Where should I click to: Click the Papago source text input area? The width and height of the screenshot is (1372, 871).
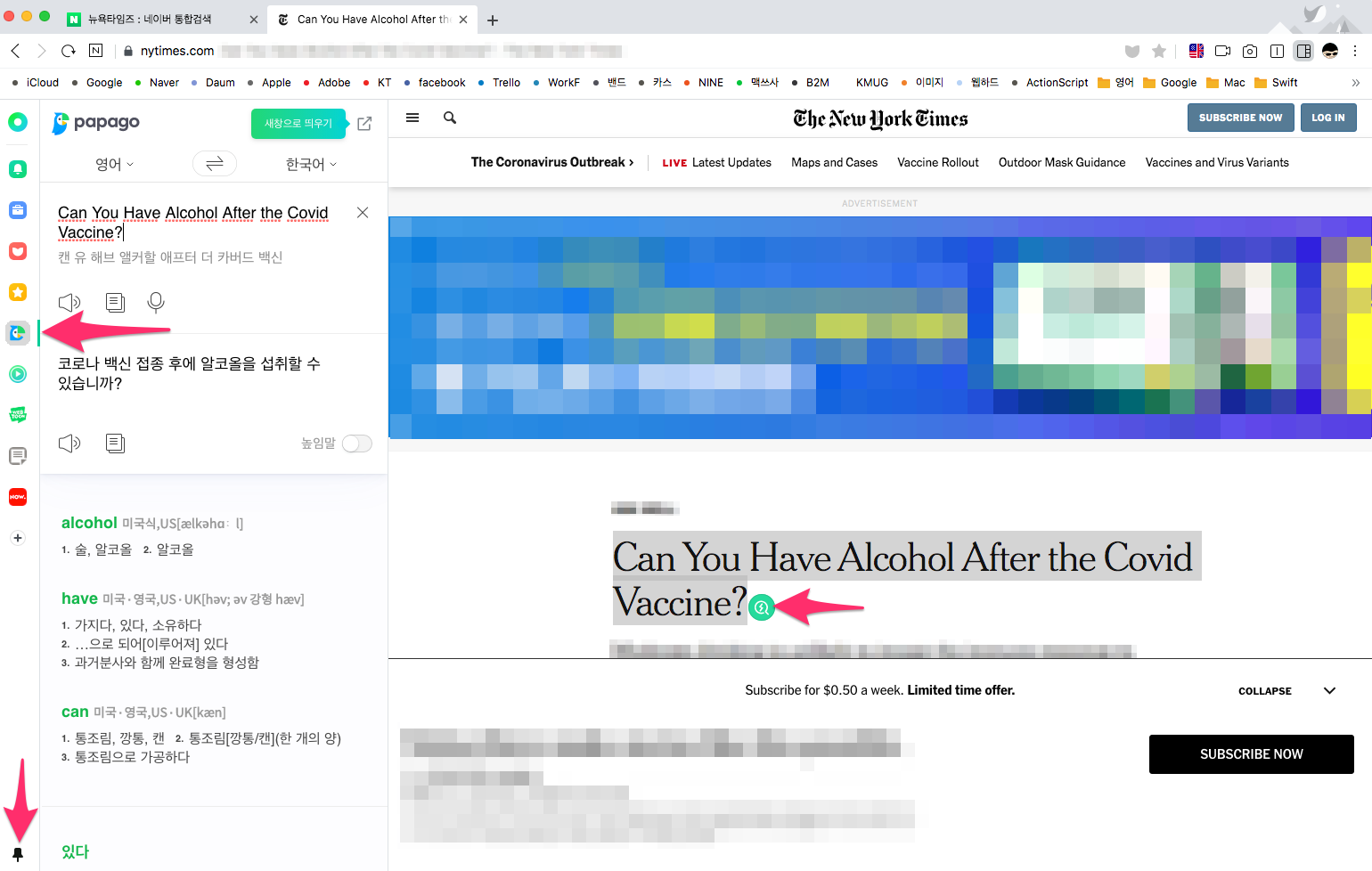click(193, 223)
